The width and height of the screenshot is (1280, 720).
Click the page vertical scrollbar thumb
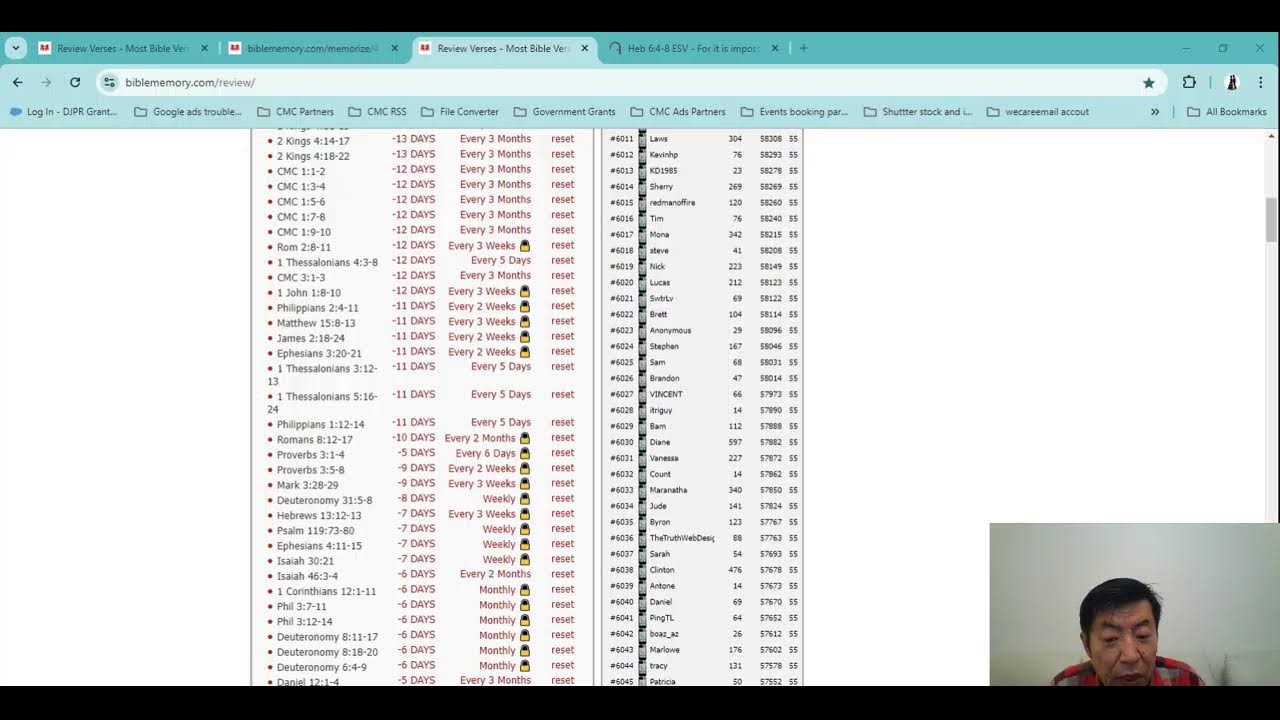(x=1272, y=219)
